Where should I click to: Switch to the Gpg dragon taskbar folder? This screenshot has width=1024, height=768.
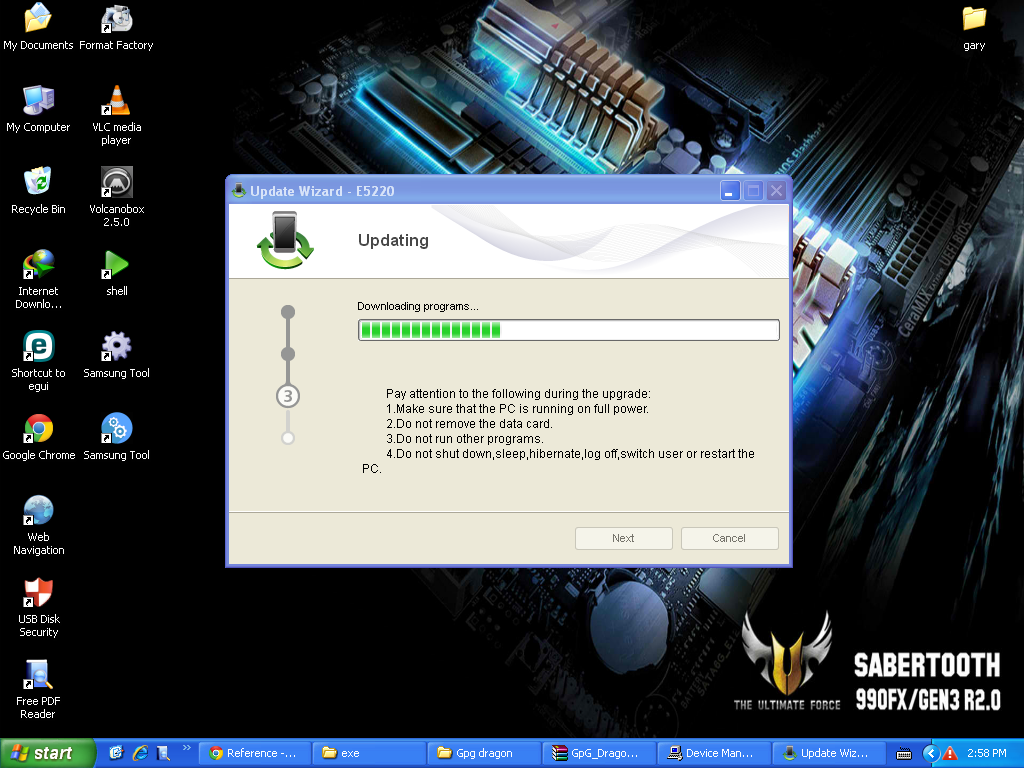point(484,753)
